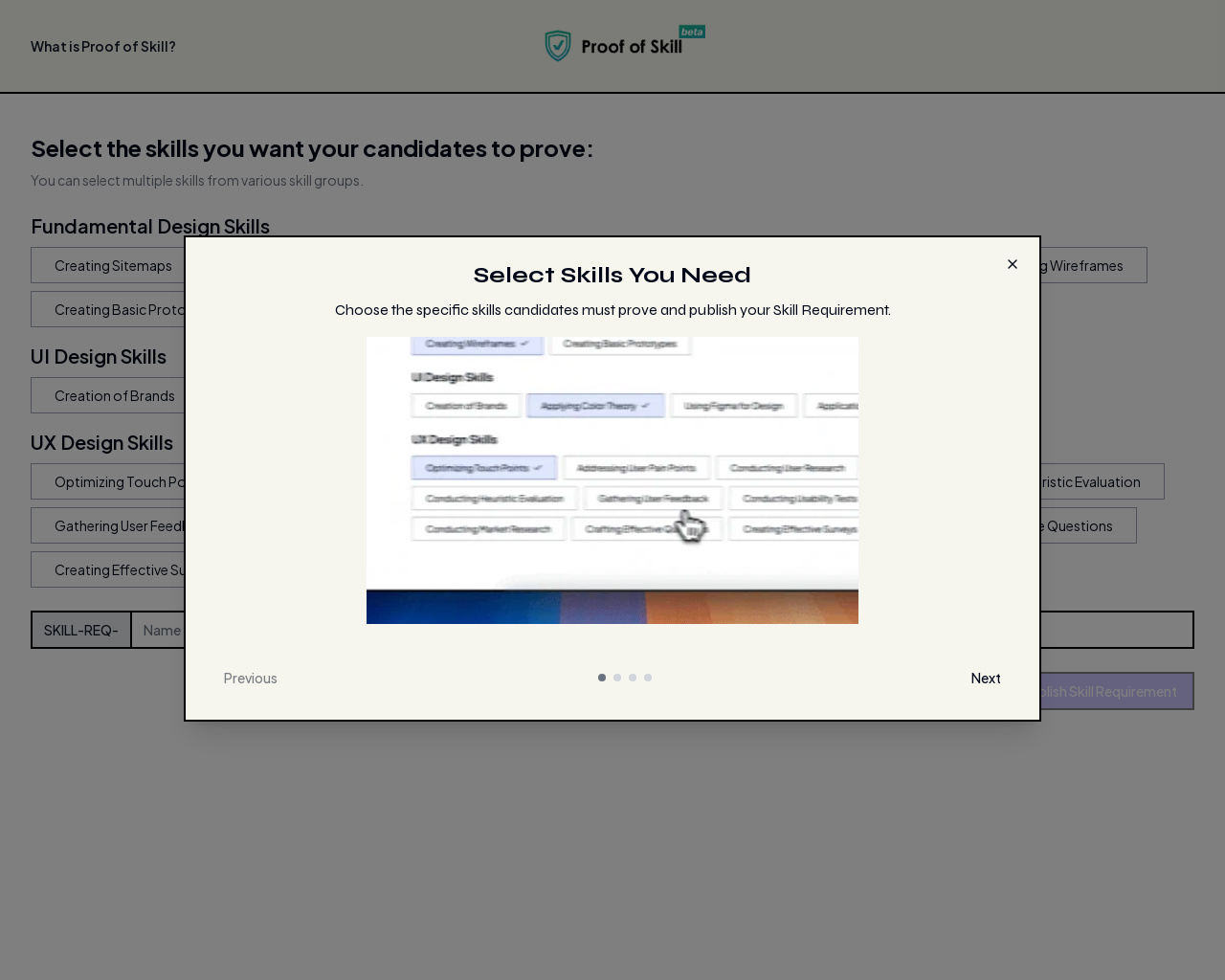Click the Fundamental Design Skills heading

(x=150, y=226)
